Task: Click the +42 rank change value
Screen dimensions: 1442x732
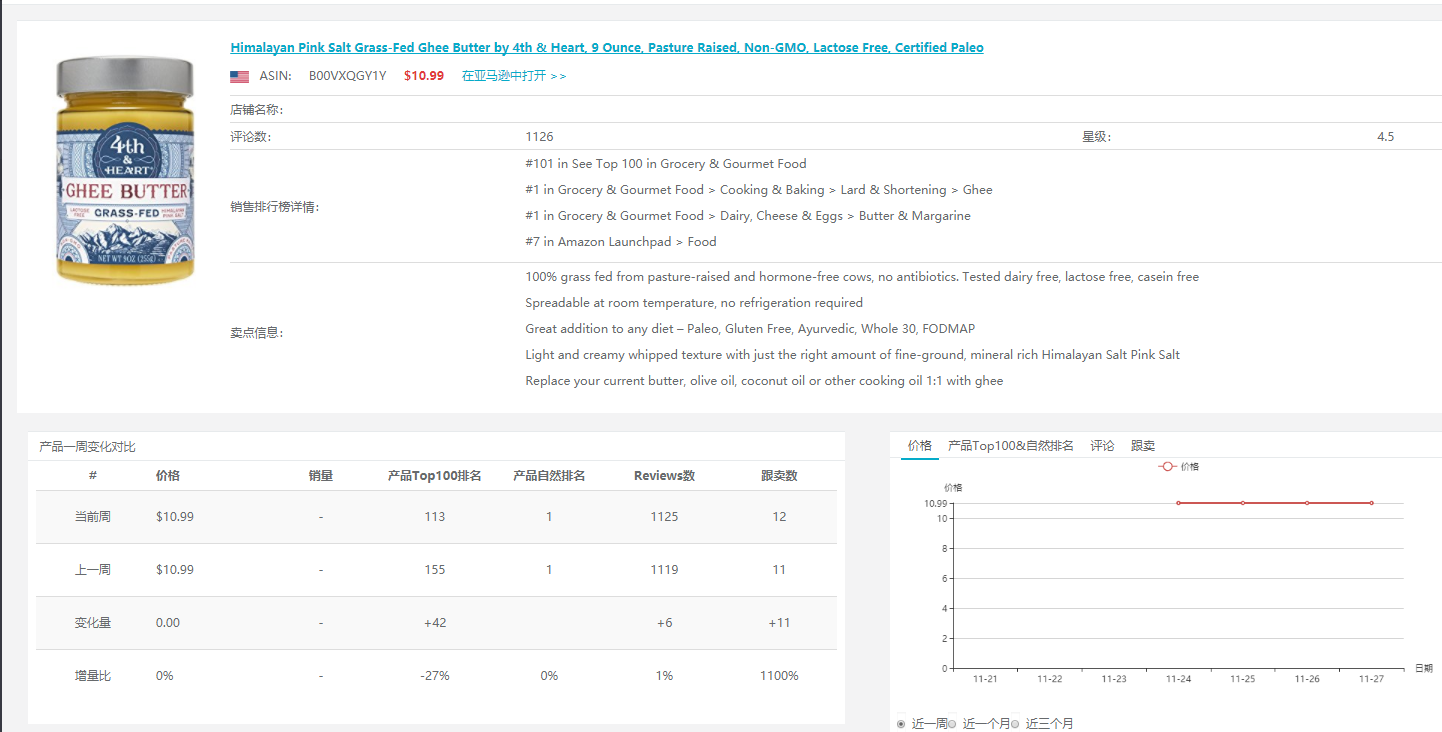Action: coord(435,623)
